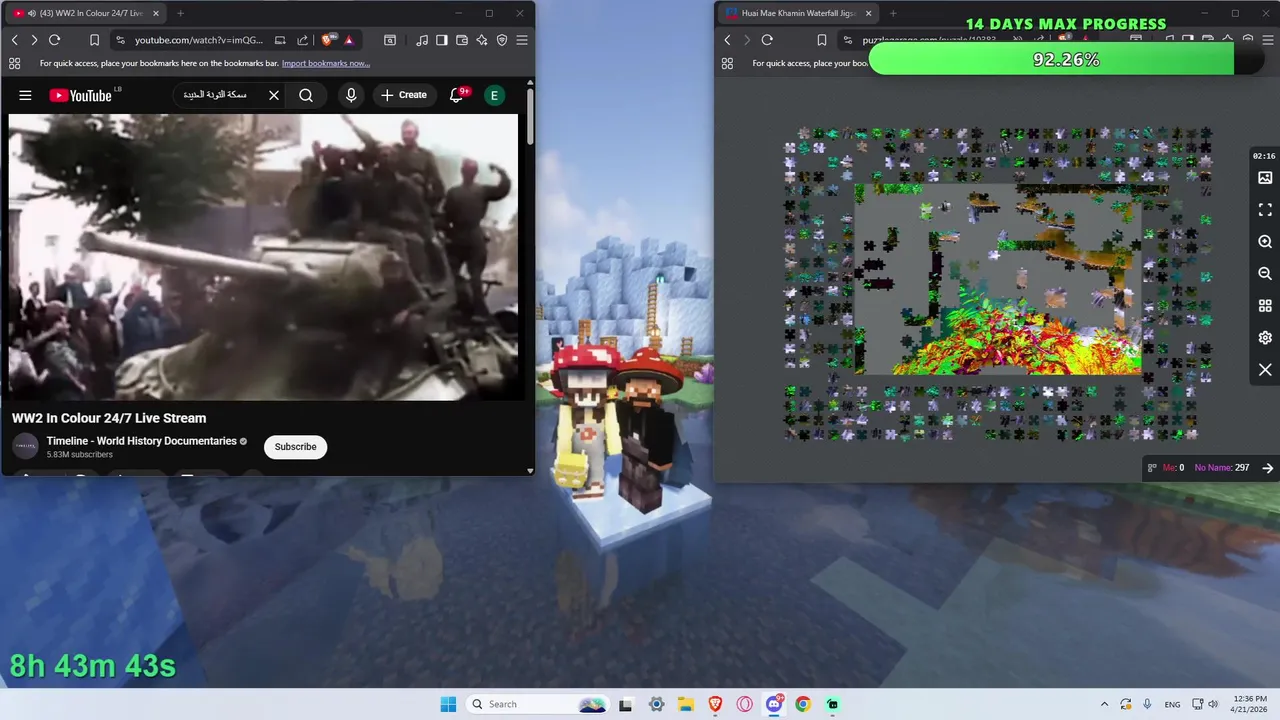The height and width of the screenshot is (720, 1280).
Task: Open a new tab in YouTube window
Action: (x=180, y=13)
